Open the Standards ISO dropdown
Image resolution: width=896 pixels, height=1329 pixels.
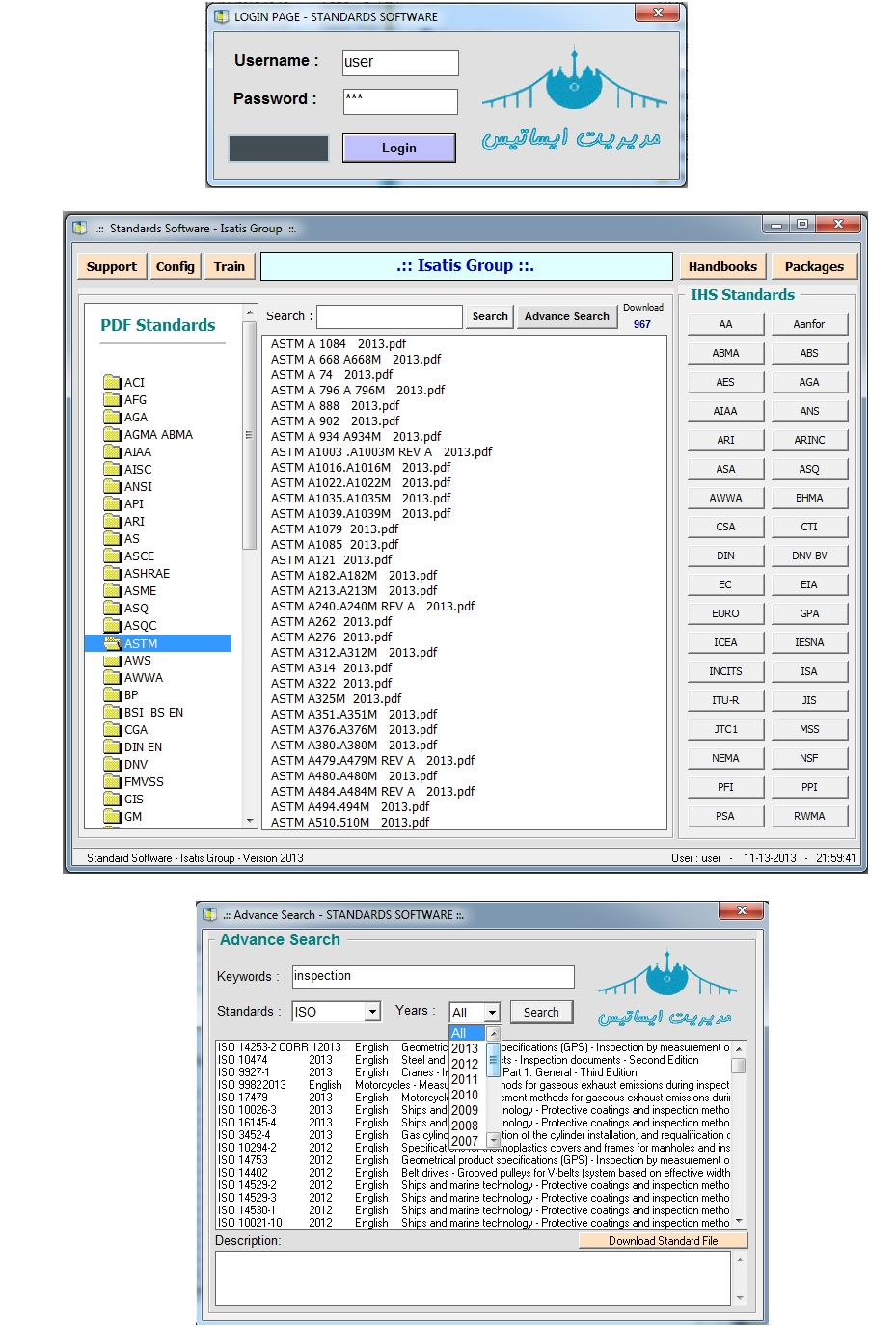point(372,1012)
